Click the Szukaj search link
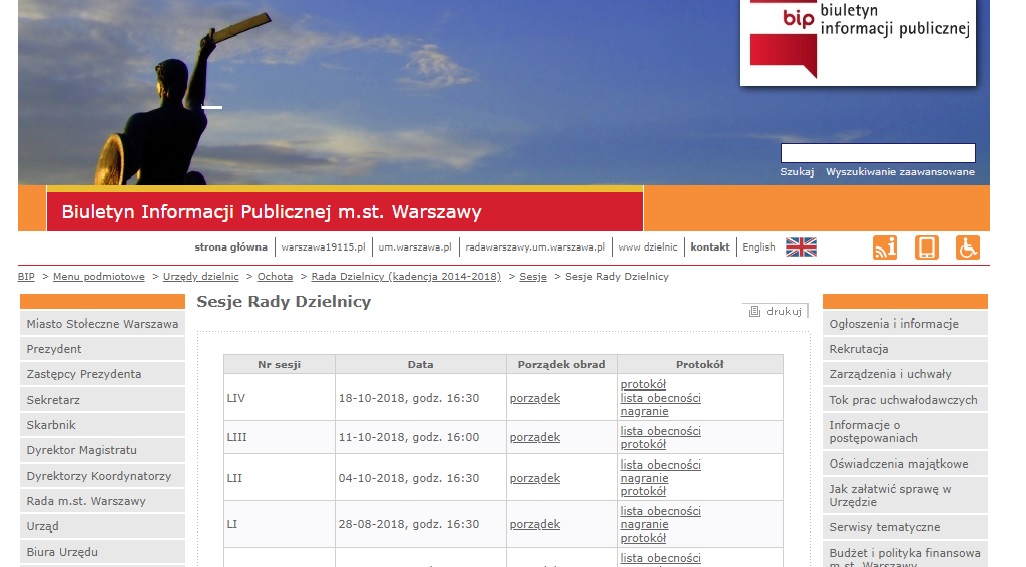The width and height of the screenshot is (1026, 567). (x=797, y=171)
